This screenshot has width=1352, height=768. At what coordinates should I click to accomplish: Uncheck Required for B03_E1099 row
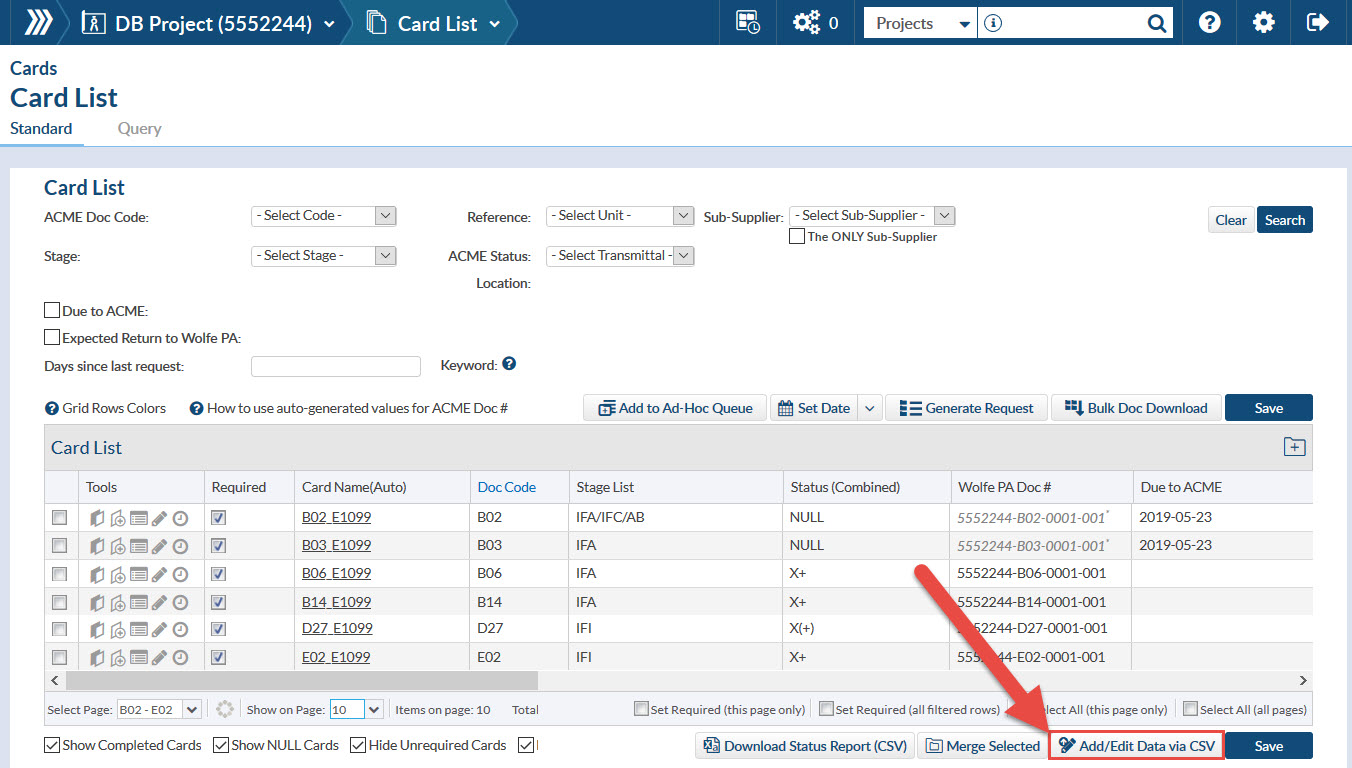point(219,546)
